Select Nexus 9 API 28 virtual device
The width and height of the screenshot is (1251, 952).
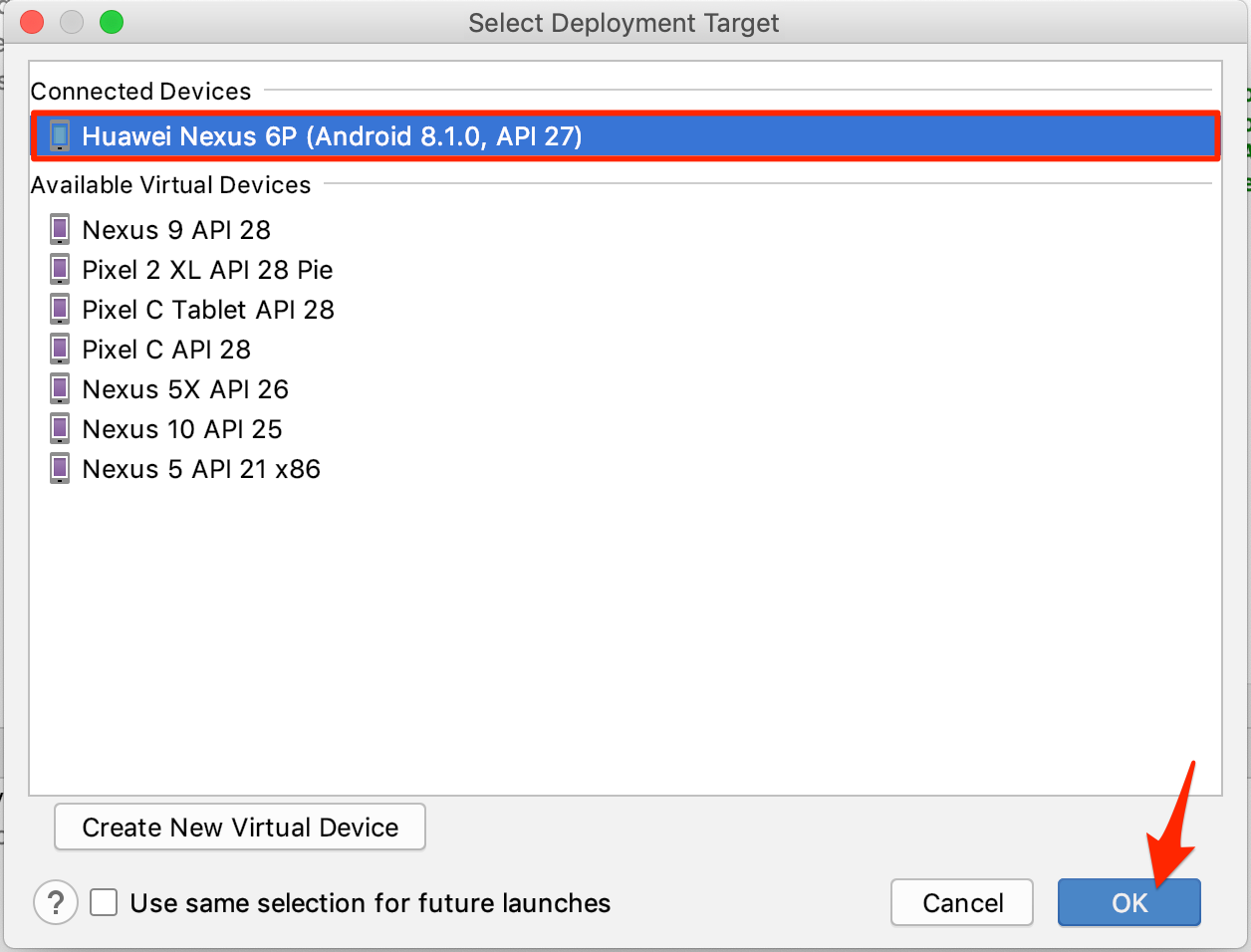point(176,230)
